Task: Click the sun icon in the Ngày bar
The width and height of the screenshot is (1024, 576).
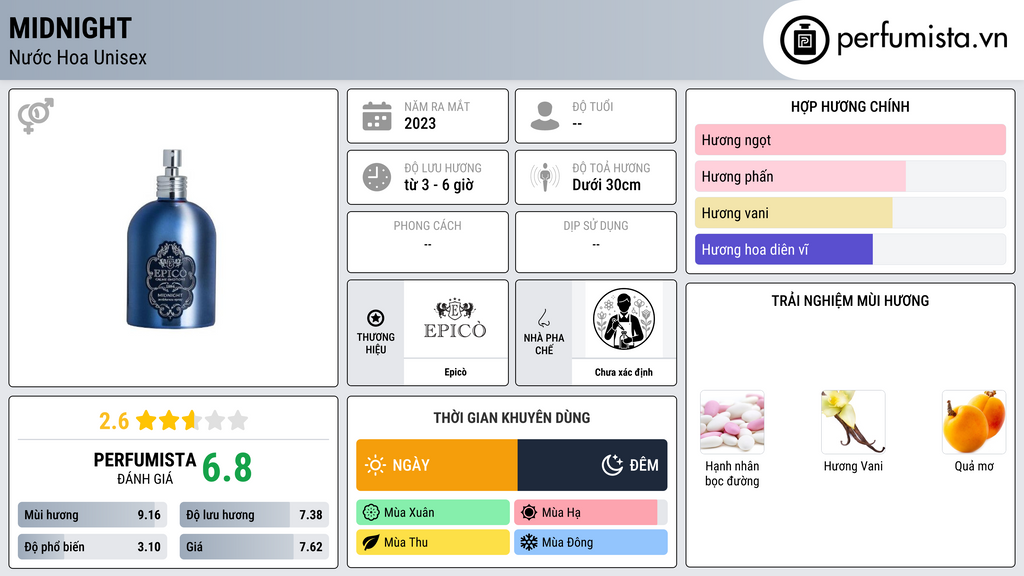Action: click(x=375, y=465)
